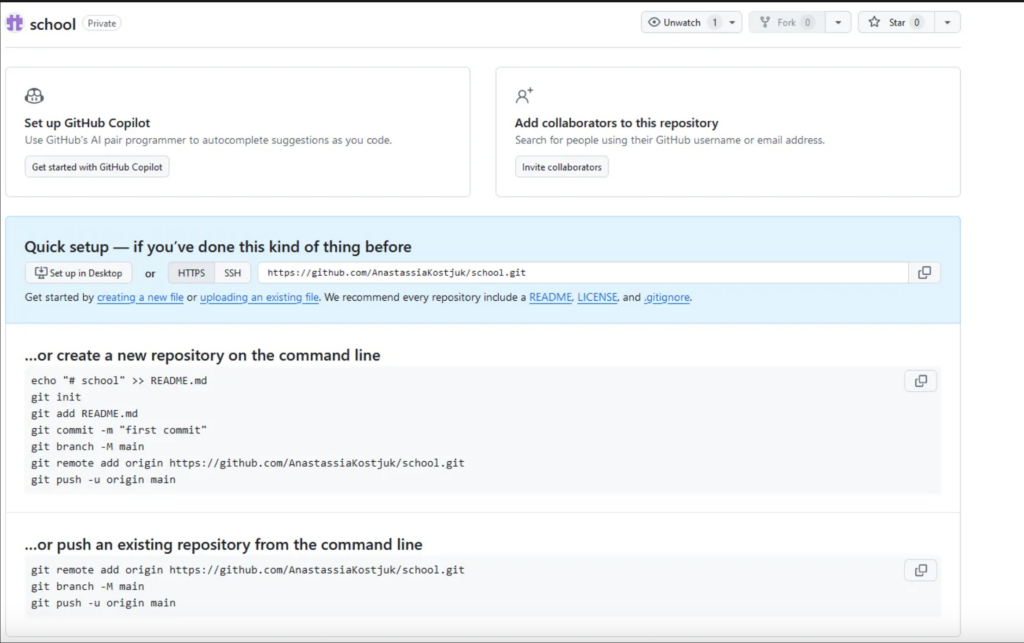This screenshot has height=643, width=1024.
Task: Click the .gitignore link
Action: click(x=667, y=297)
